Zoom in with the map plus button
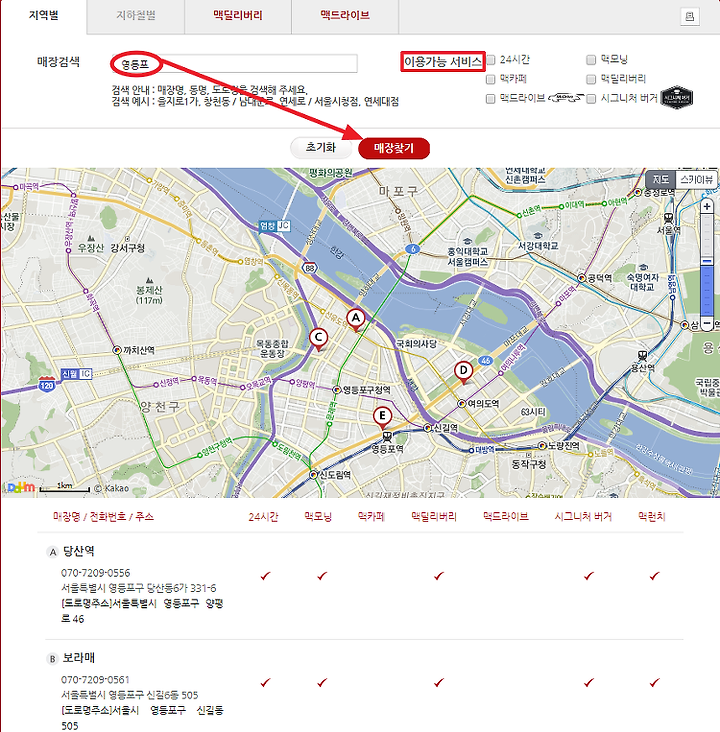This screenshot has width=720, height=732. 707,206
